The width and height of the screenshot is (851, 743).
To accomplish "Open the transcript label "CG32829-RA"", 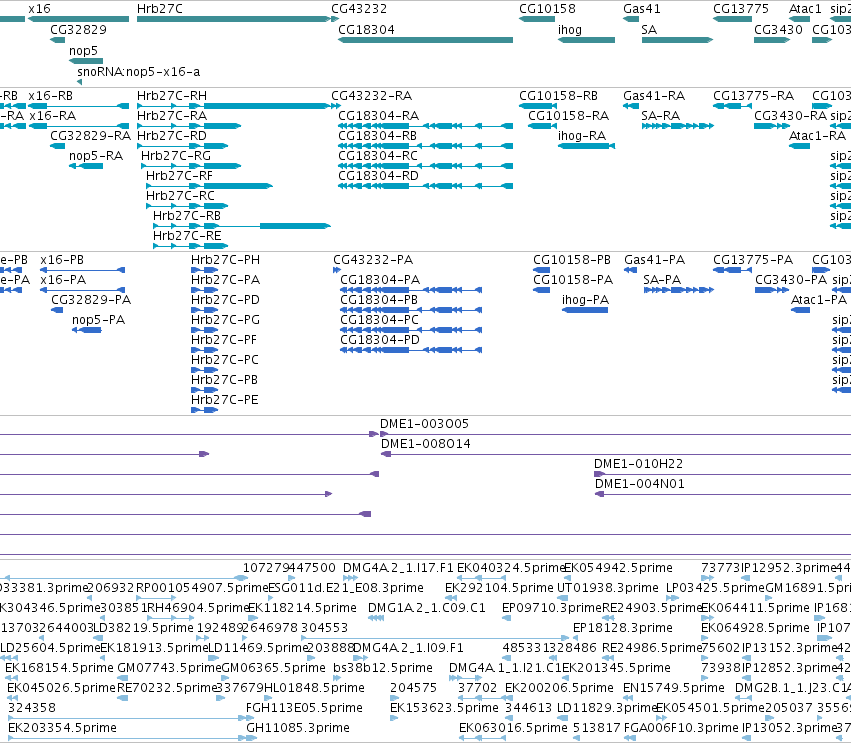I will tap(91, 136).
